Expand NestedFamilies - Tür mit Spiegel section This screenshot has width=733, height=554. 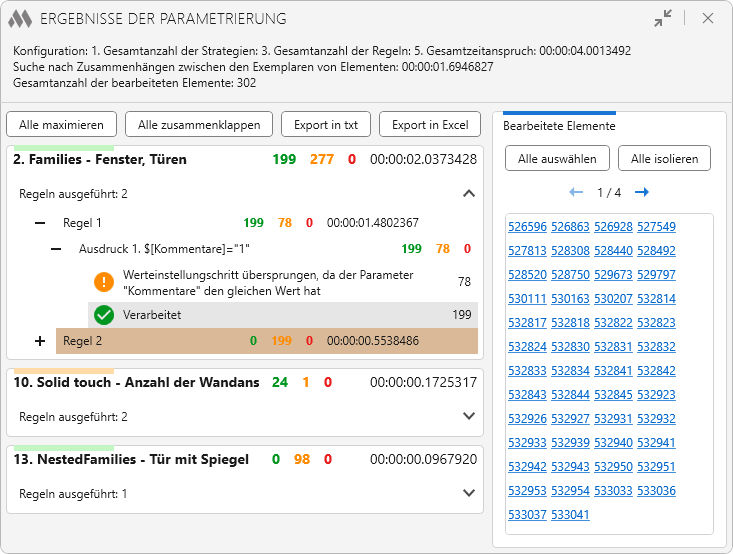pyautogui.click(x=469, y=493)
